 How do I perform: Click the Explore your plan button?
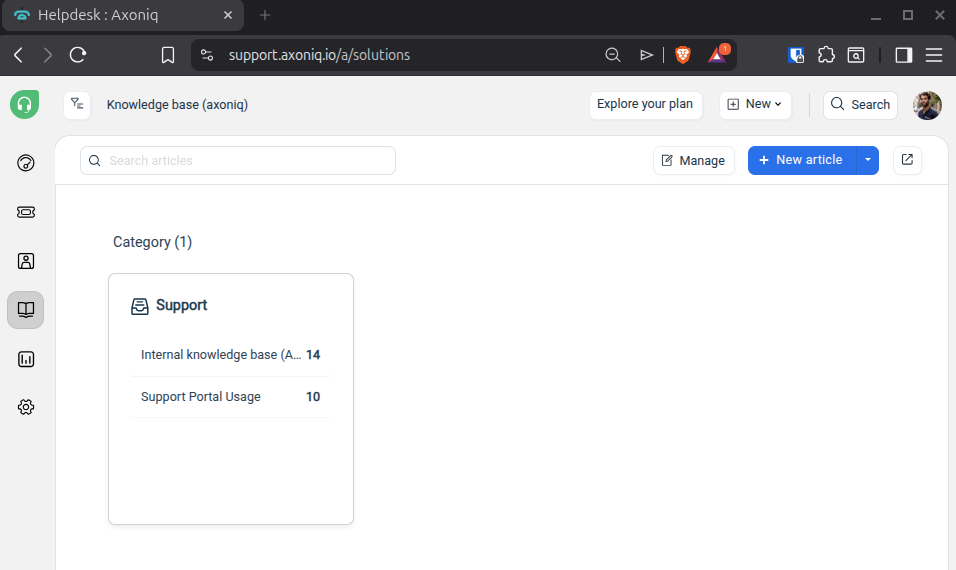(645, 105)
